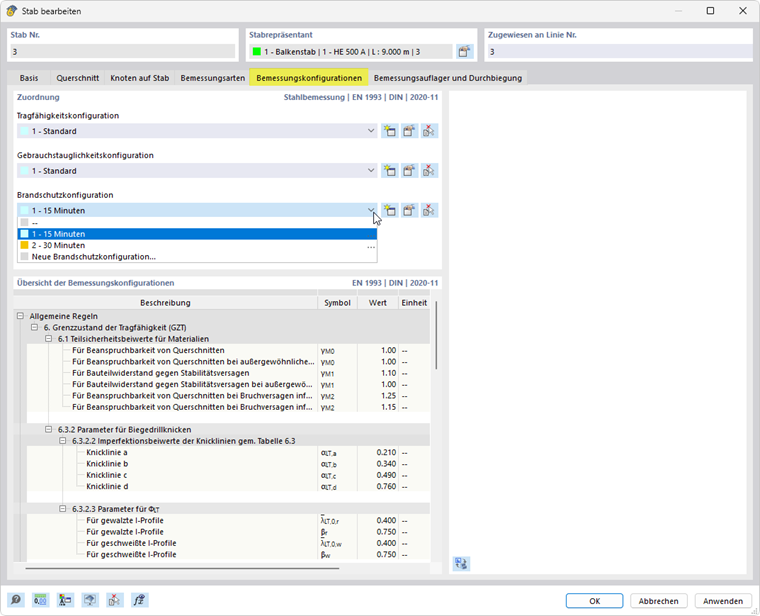Click the Wert column header

378,302
